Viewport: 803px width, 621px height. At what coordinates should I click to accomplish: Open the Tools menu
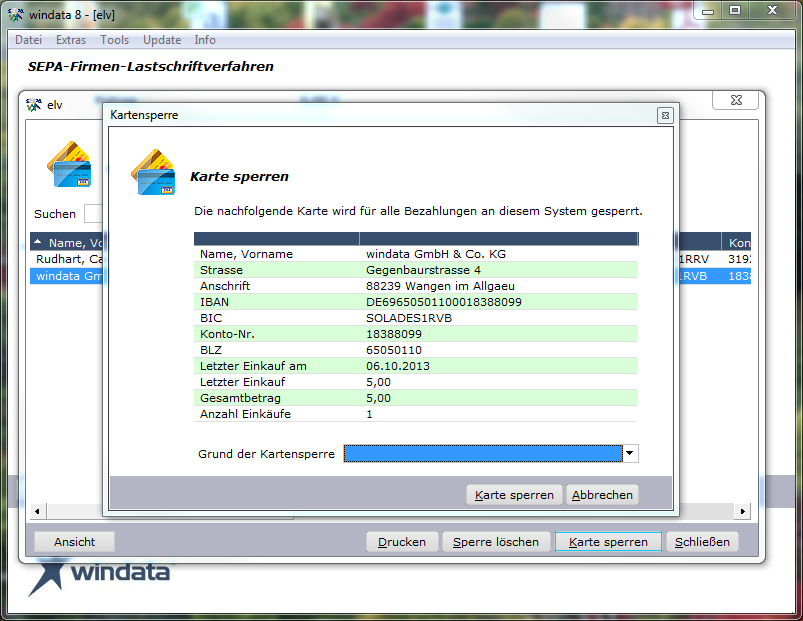click(114, 40)
